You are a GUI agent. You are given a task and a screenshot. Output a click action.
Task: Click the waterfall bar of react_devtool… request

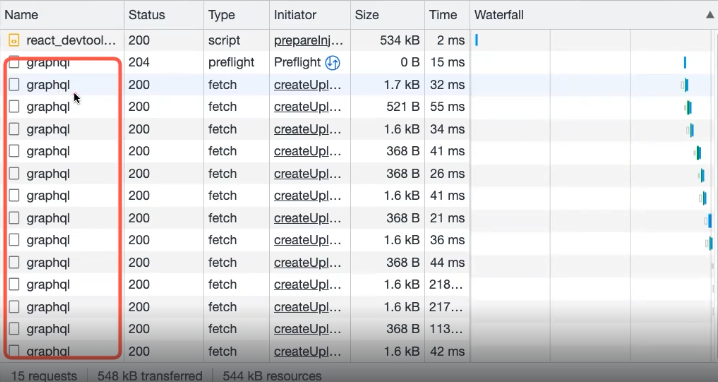(x=477, y=40)
